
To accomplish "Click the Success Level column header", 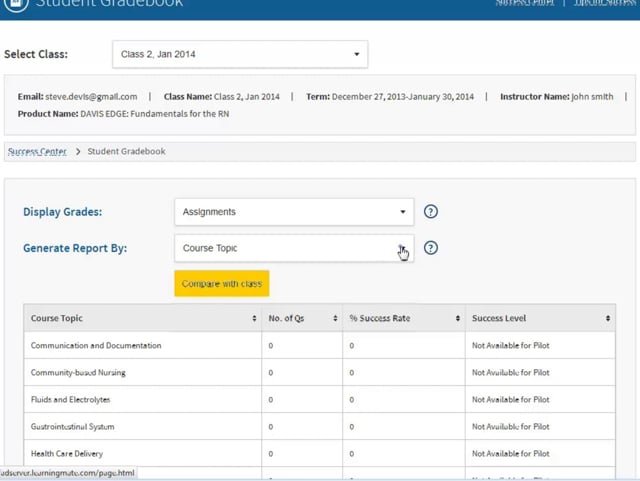I will click(x=540, y=318).
